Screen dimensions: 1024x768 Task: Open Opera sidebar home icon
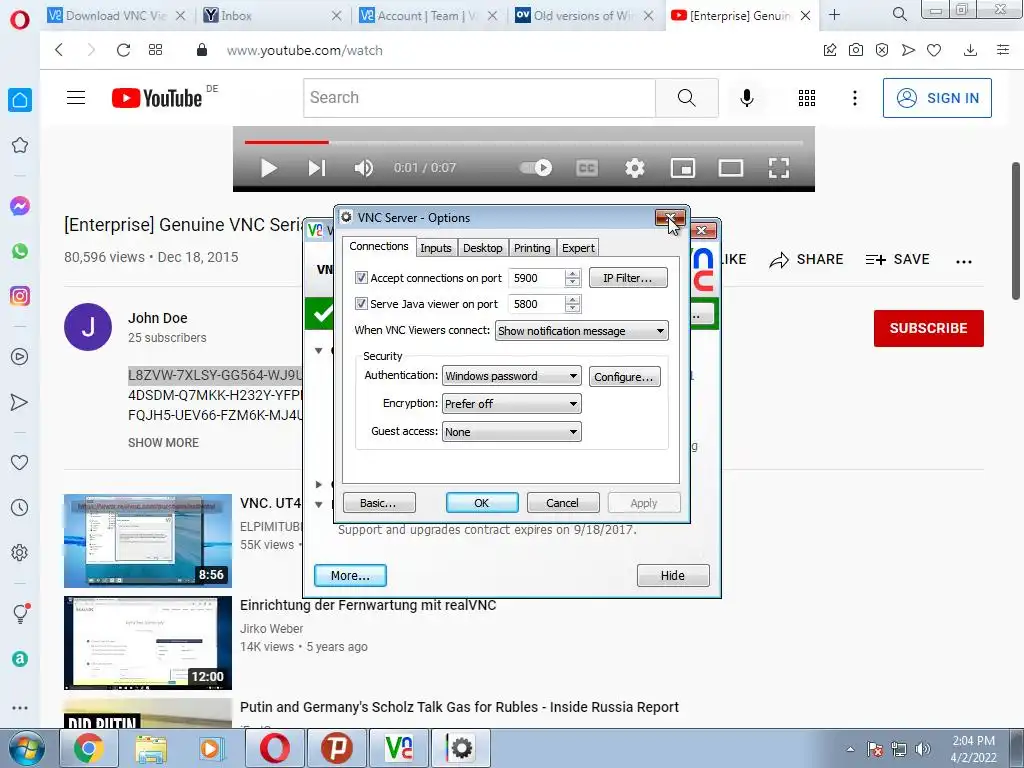pyautogui.click(x=20, y=100)
